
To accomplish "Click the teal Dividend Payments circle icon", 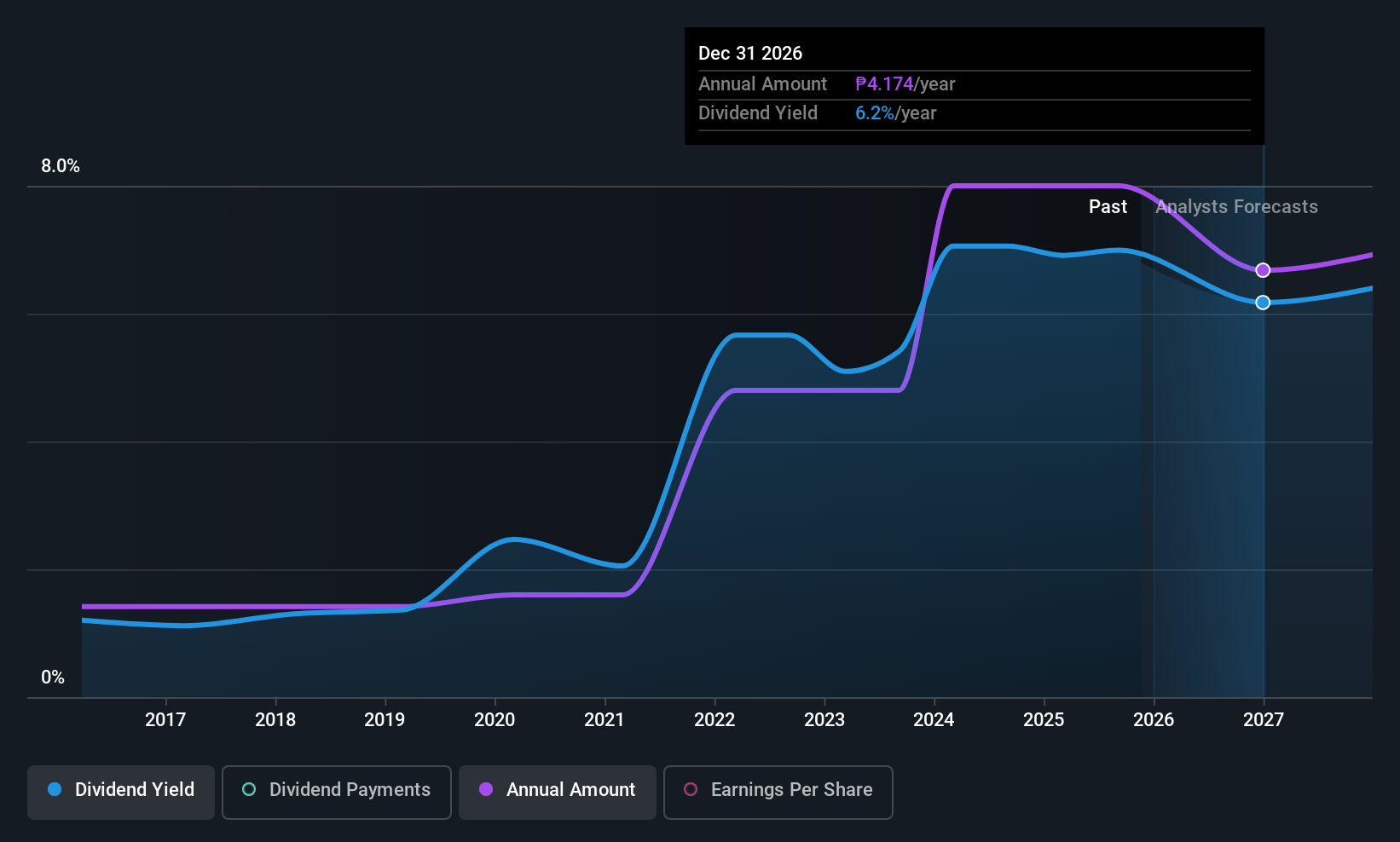I will click(x=249, y=790).
